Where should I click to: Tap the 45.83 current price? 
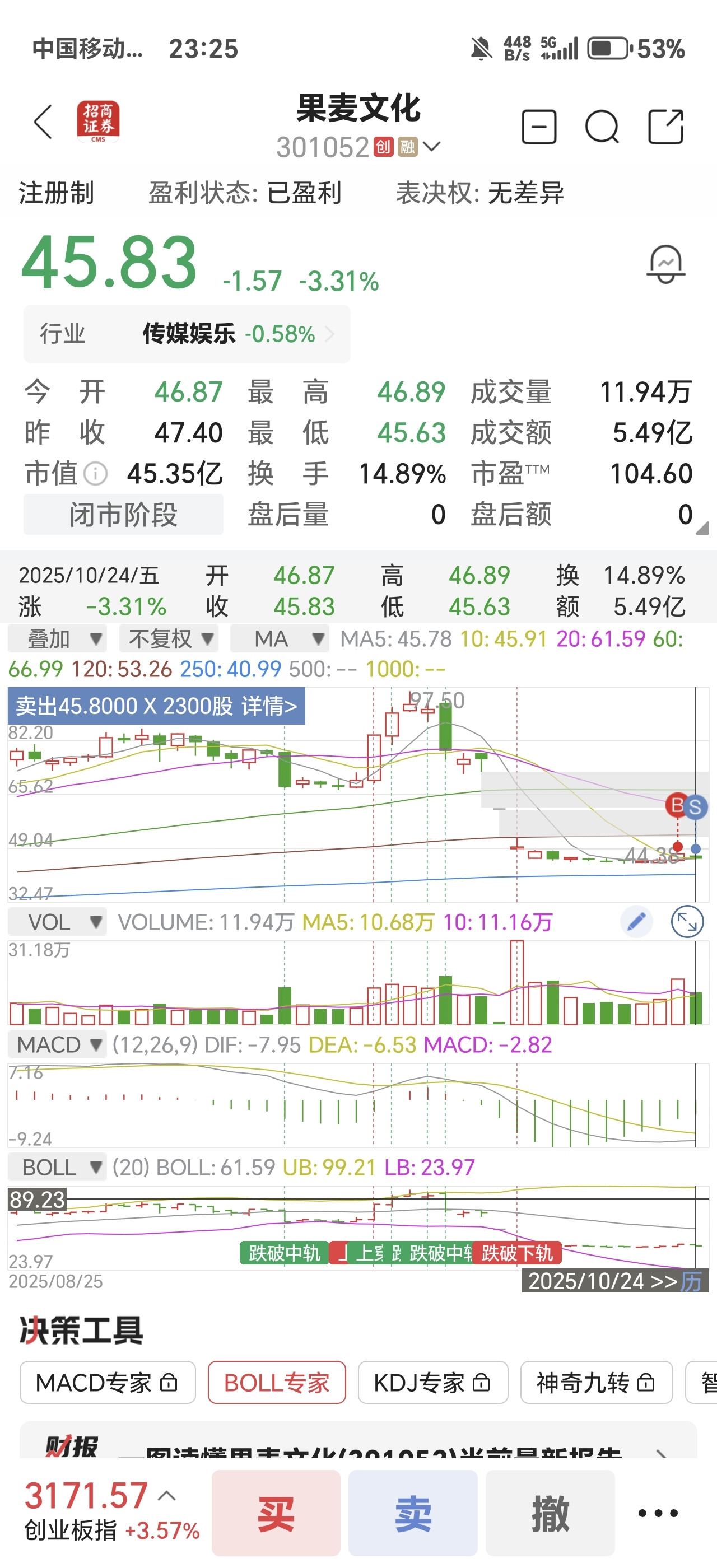pyautogui.click(x=110, y=263)
